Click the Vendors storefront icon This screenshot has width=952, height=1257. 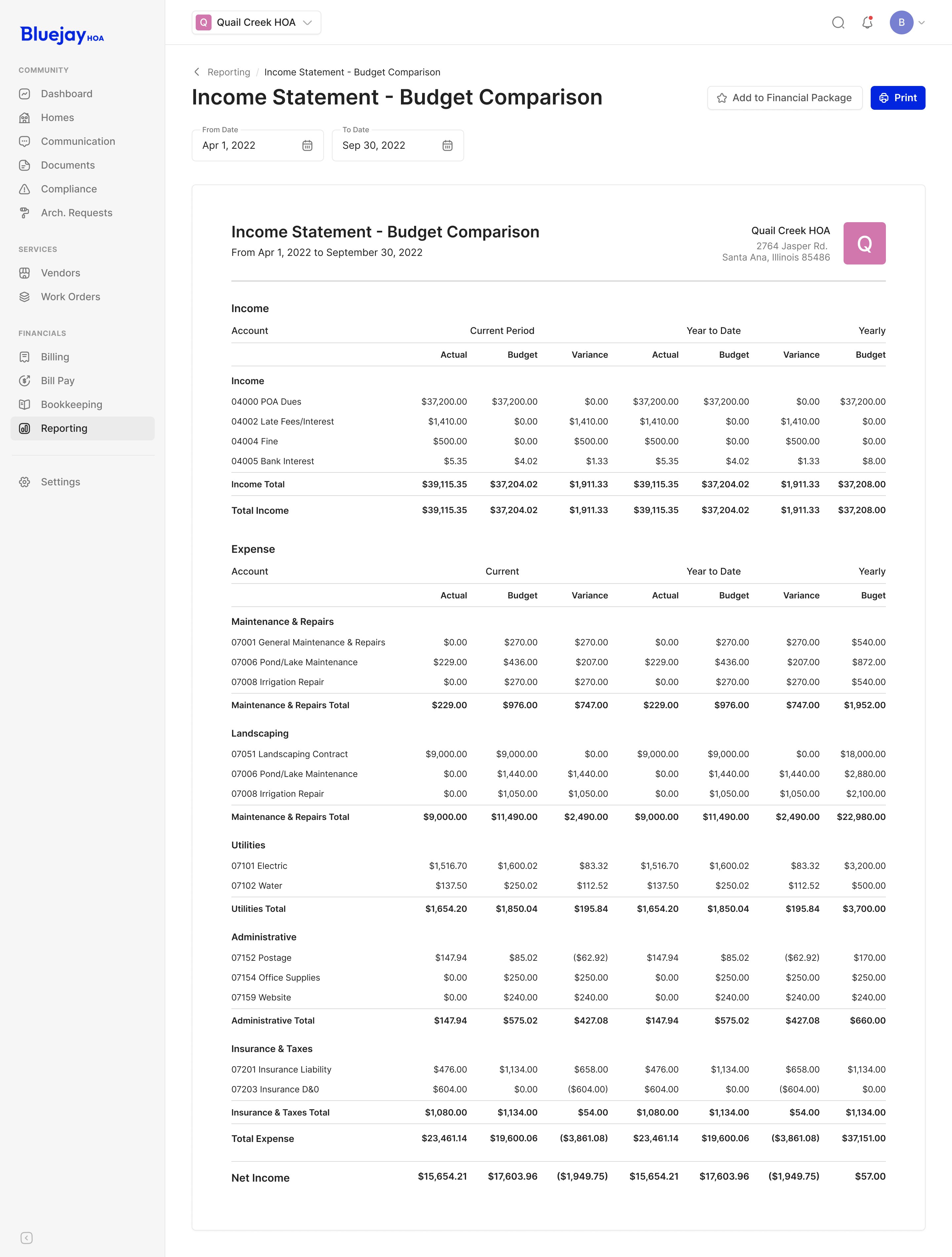coord(24,273)
